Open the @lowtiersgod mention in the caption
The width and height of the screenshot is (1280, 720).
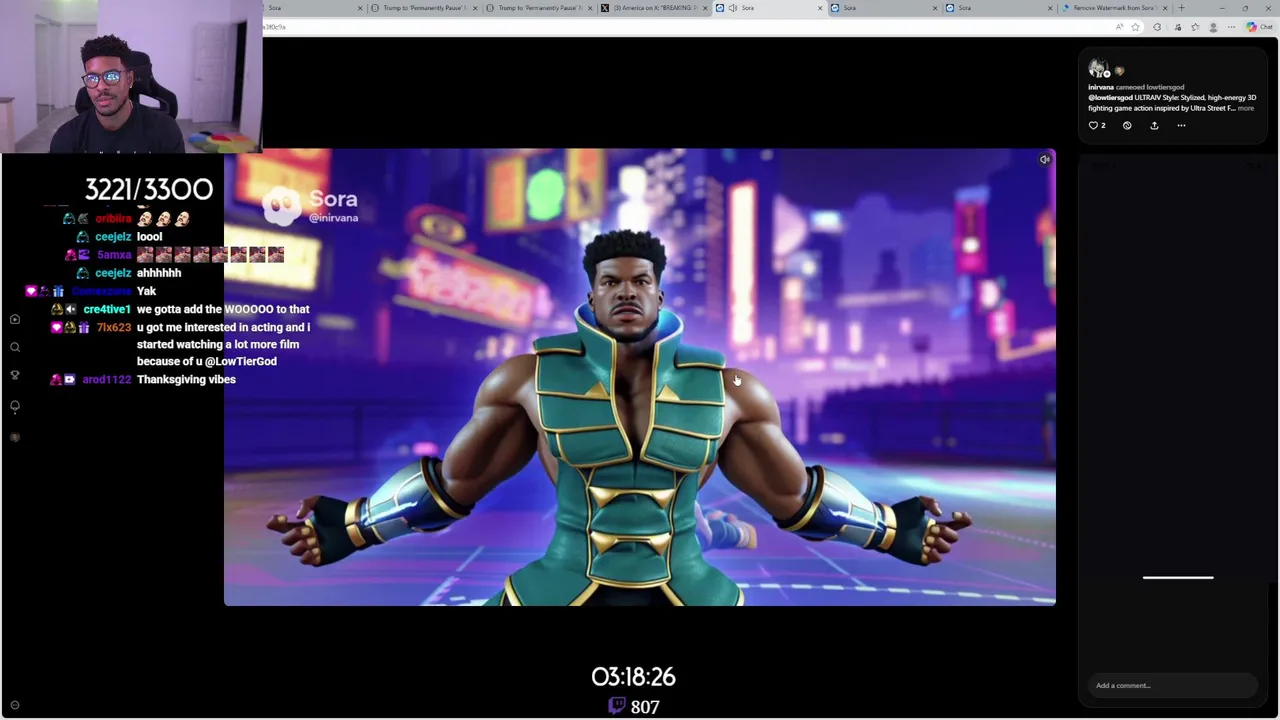(1110, 98)
